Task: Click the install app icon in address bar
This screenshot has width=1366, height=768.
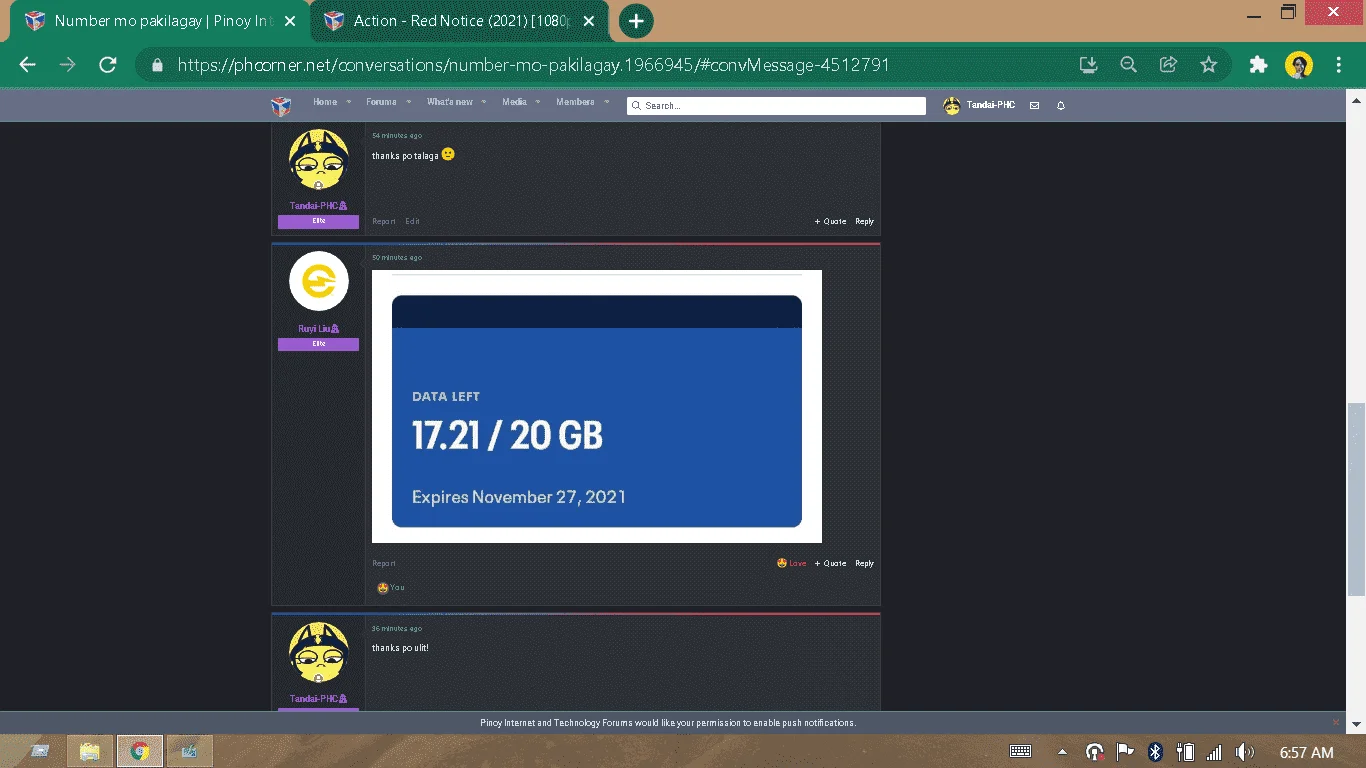Action: (1089, 65)
